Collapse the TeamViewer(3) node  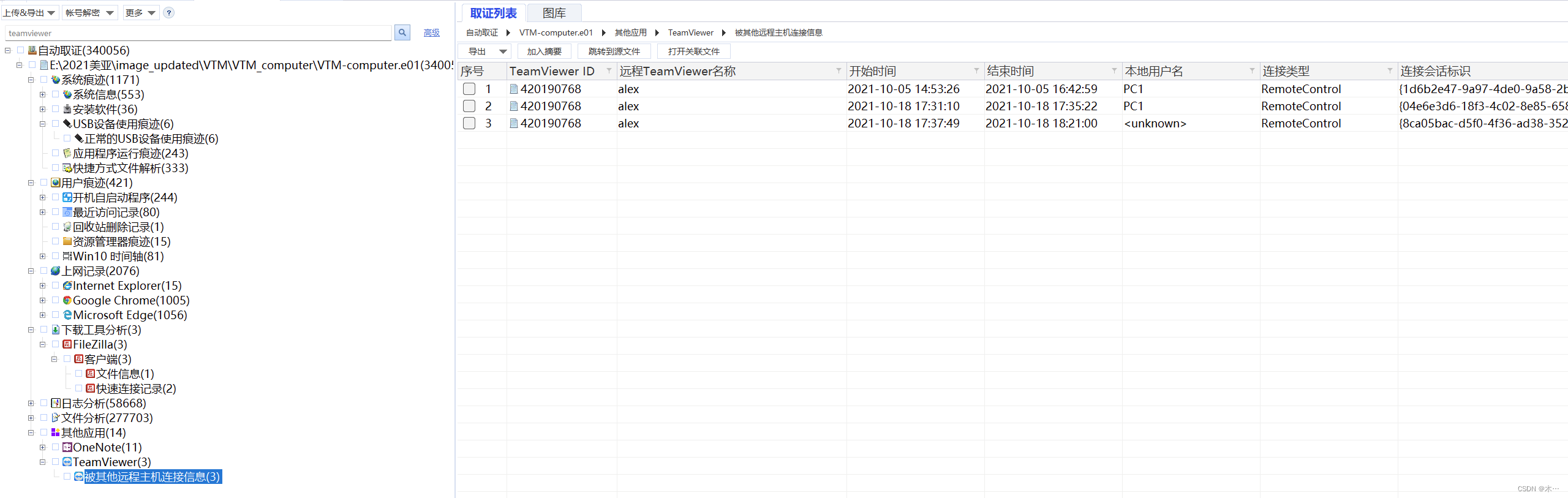42,462
